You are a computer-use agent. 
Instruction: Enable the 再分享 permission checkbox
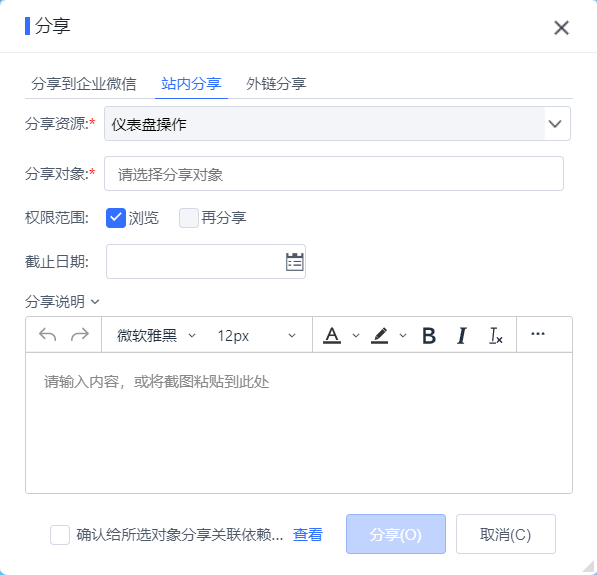(189, 218)
